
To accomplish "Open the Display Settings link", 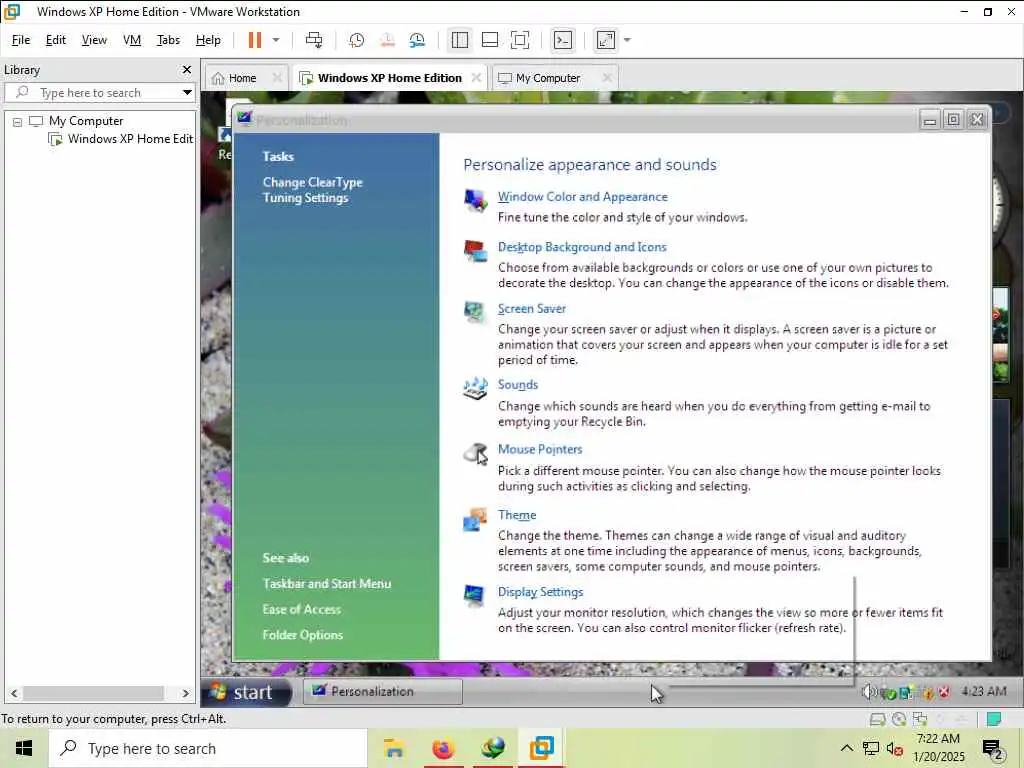I will click(x=540, y=592).
